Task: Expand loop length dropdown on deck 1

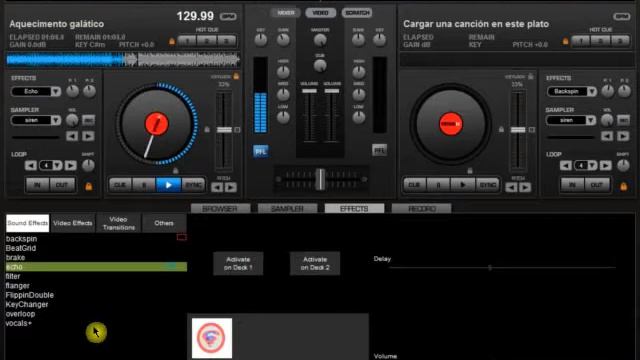Action: tap(57, 165)
